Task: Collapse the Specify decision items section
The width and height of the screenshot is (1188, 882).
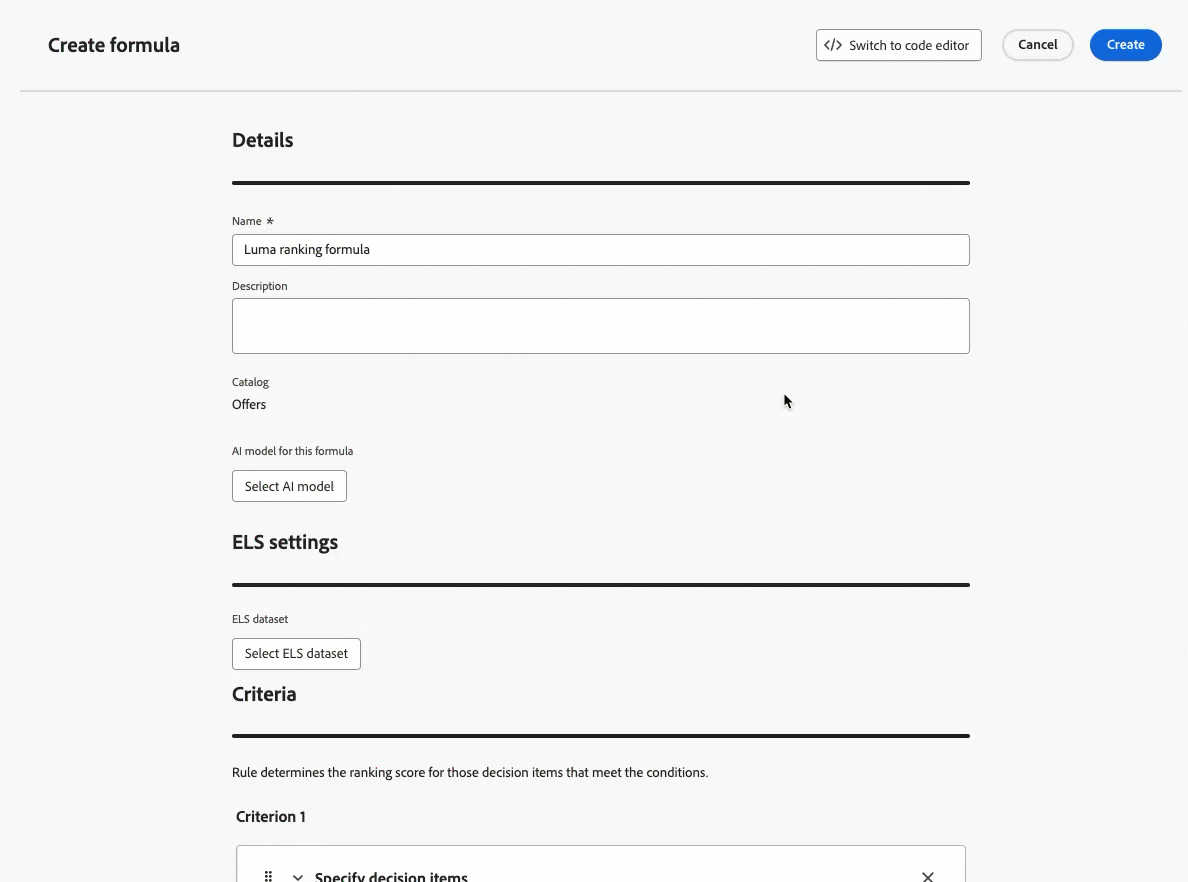Action: click(x=298, y=877)
